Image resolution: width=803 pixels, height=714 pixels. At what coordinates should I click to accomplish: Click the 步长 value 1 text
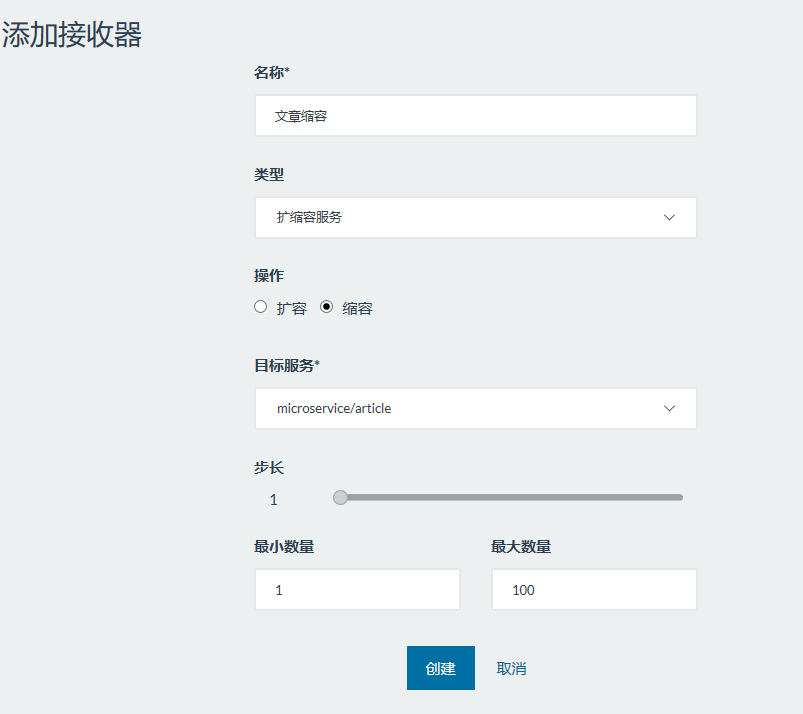(273, 499)
